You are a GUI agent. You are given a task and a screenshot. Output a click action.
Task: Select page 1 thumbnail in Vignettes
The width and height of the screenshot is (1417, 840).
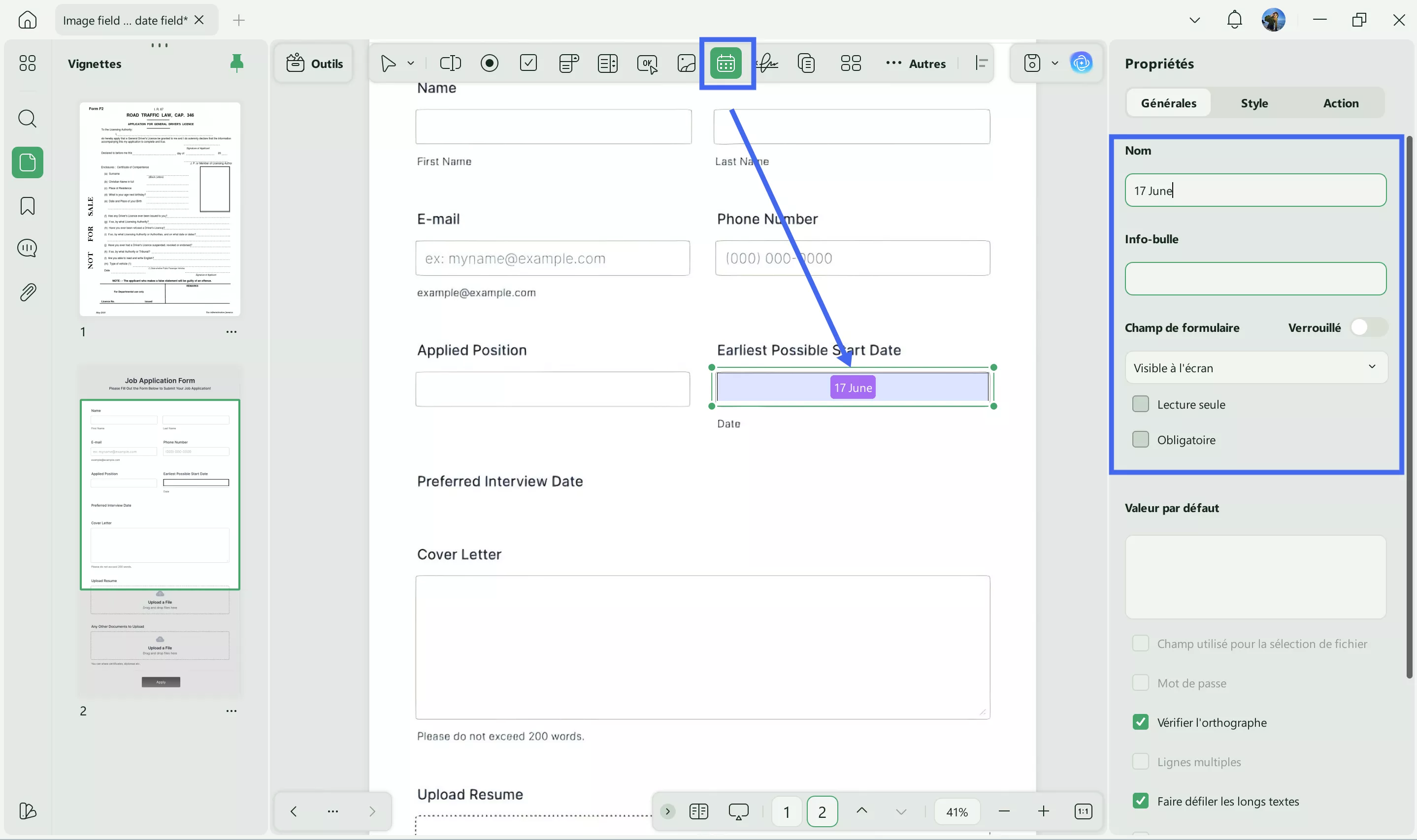coord(160,209)
